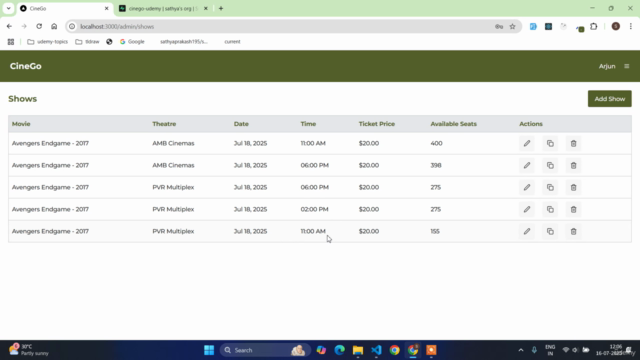Click the Movie column header
The image size is (640, 360).
point(21,124)
